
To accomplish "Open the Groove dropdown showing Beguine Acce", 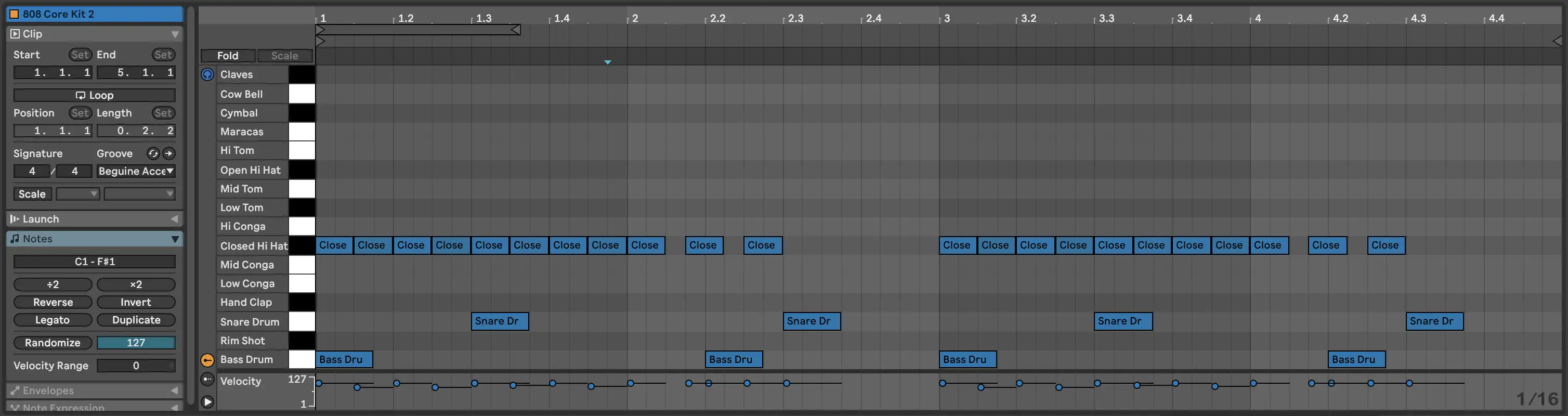I will 136,171.
